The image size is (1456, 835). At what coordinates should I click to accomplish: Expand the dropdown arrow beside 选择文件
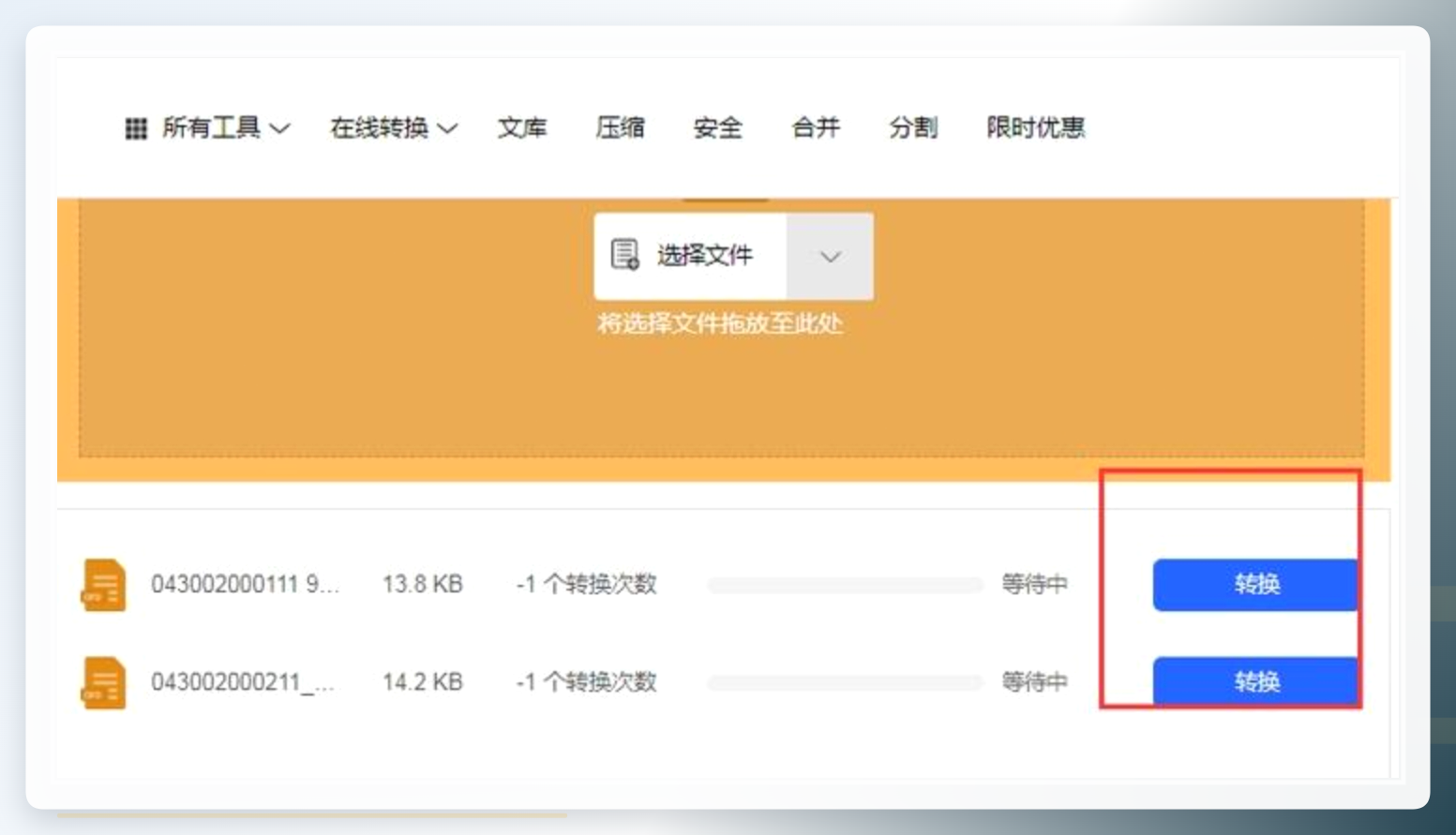coord(830,256)
